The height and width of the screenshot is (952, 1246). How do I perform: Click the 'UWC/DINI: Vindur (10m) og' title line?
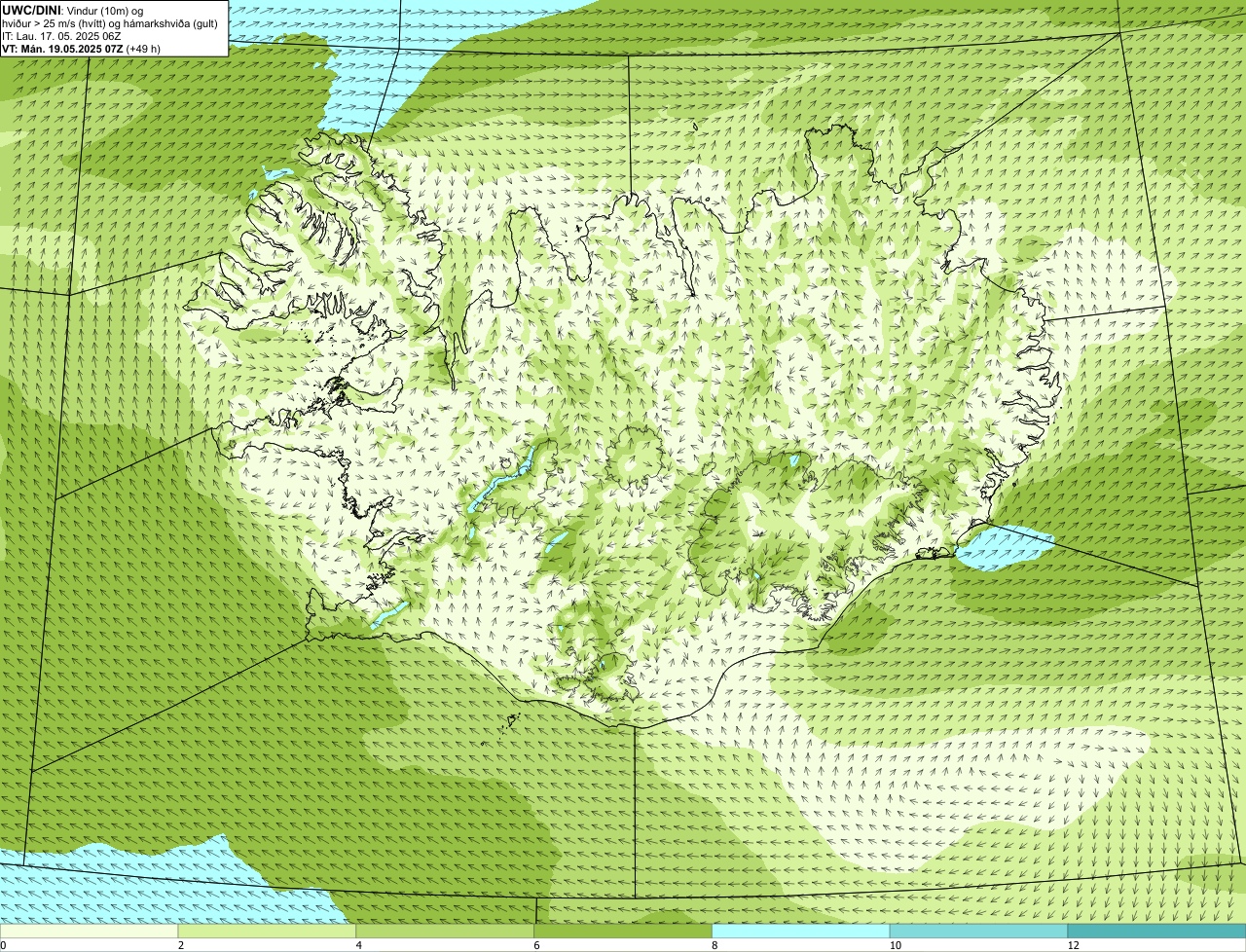73,10
